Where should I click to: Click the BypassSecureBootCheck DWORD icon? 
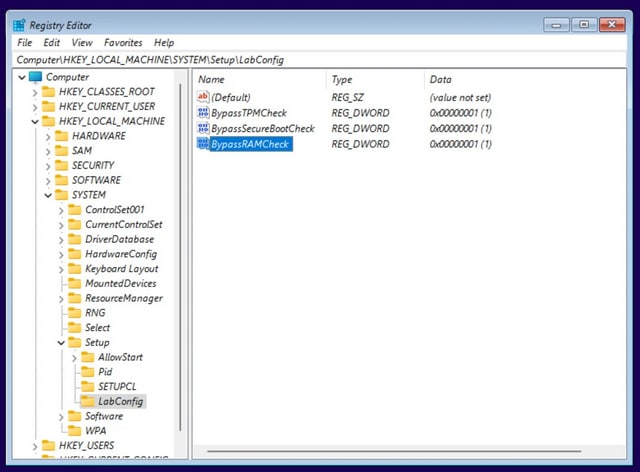coord(203,128)
